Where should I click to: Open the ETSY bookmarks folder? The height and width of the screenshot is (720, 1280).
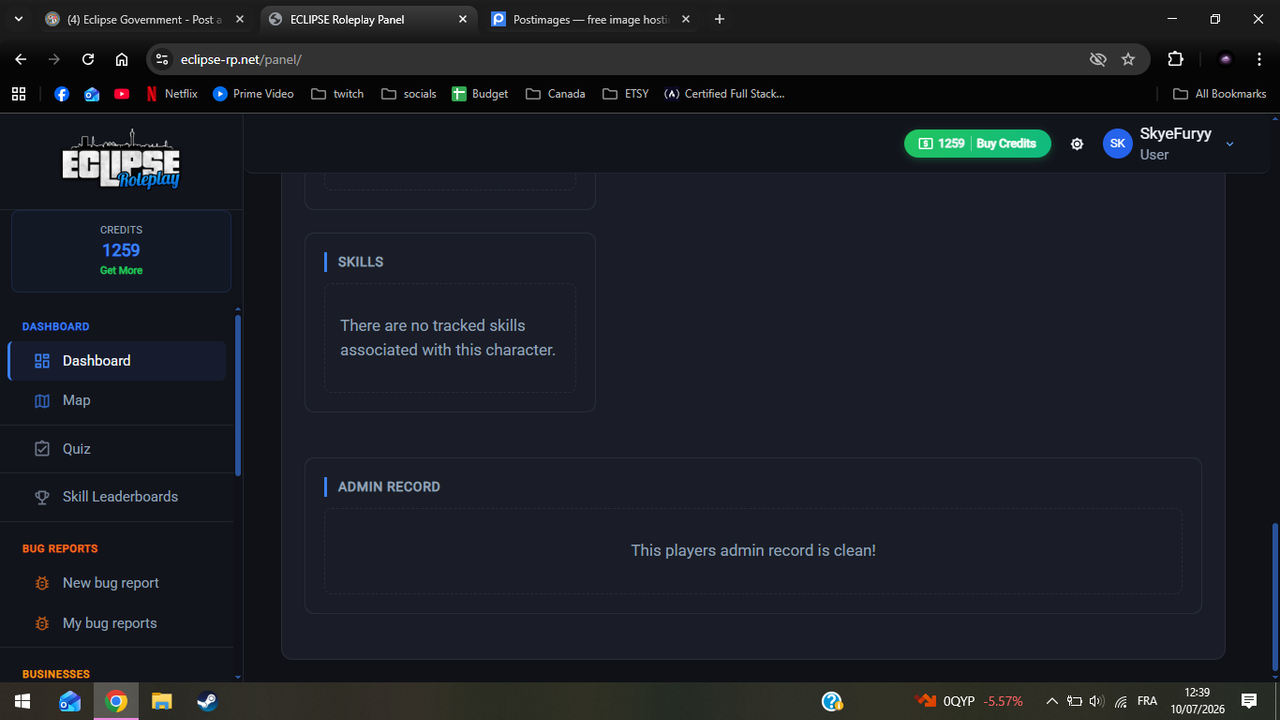tap(626, 94)
